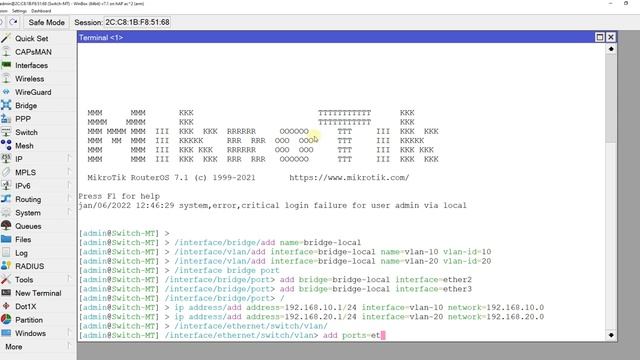Expand the IP submenu arrow
The height and width of the screenshot is (360, 640).
(x=69, y=158)
